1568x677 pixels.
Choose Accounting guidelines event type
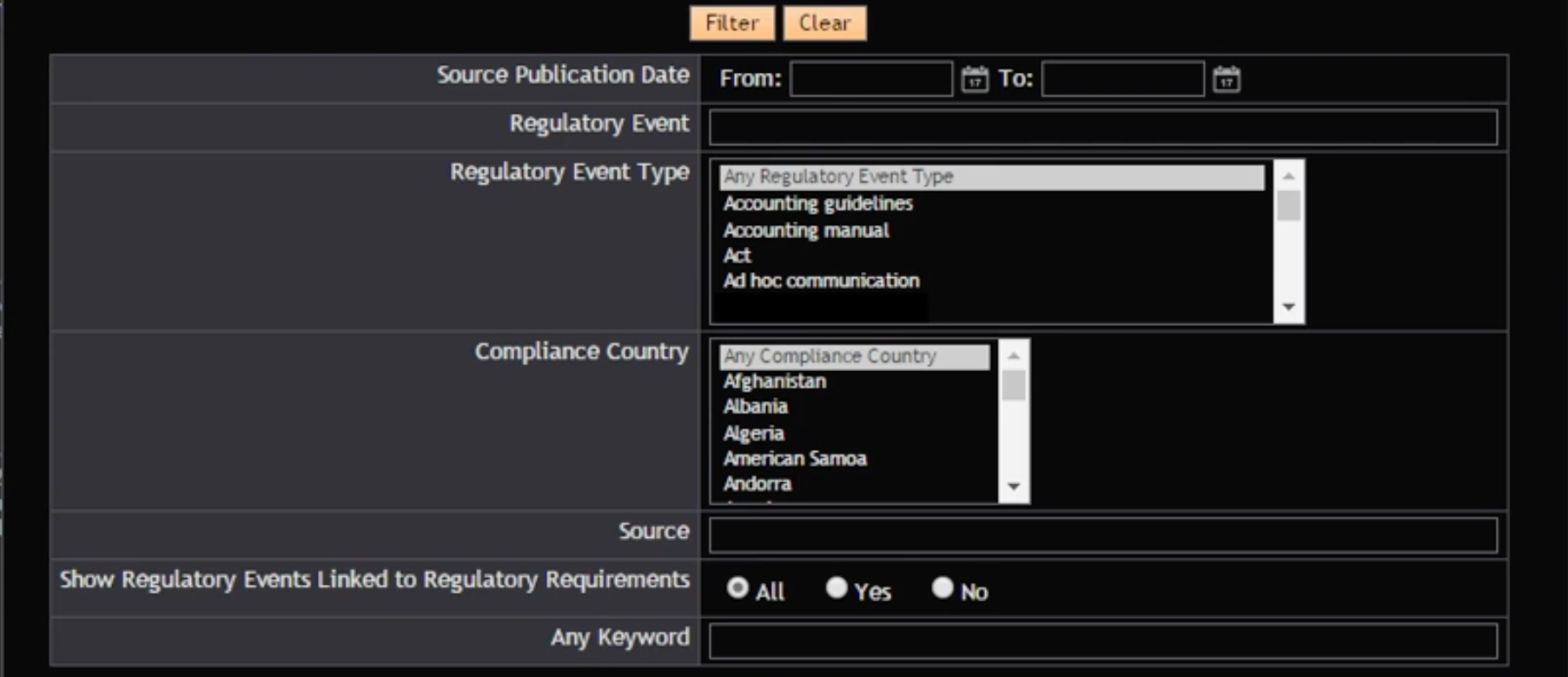point(817,203)
